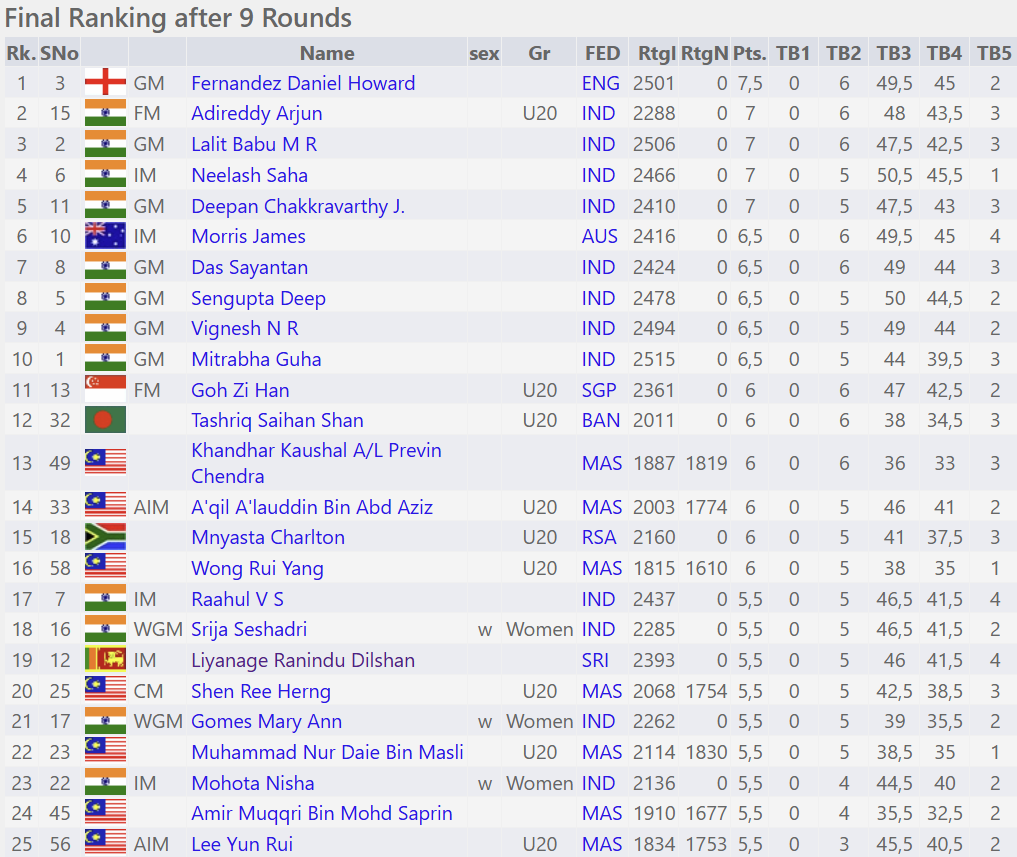Select the ENG federation link
Screen dimensions: 1017x857
(600, 83)
